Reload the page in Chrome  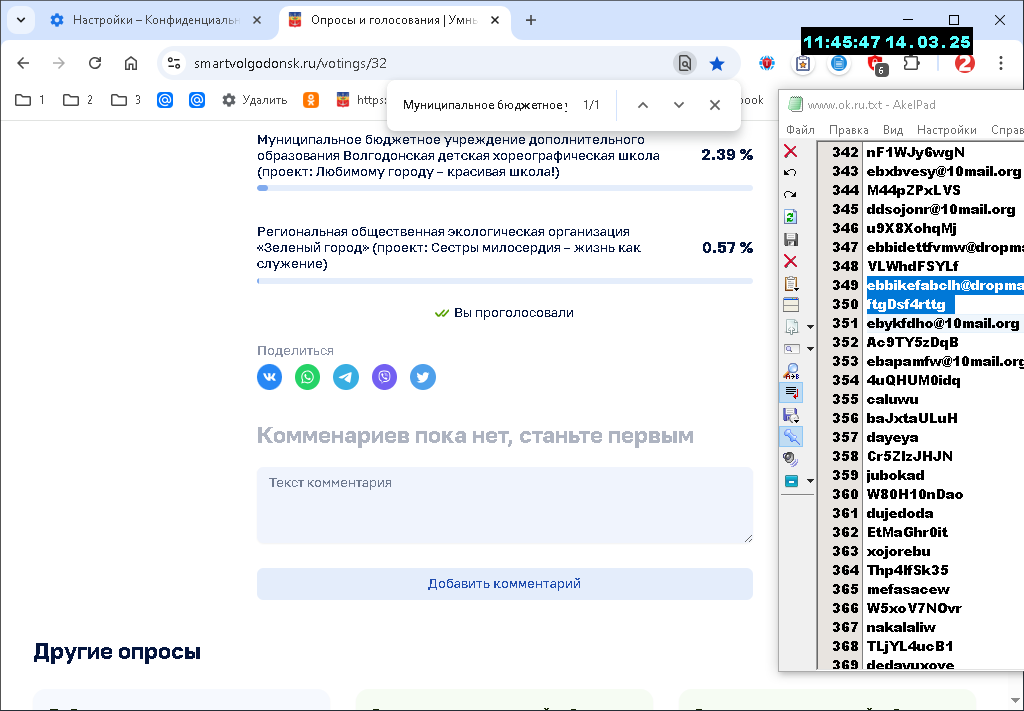(95, 63)
